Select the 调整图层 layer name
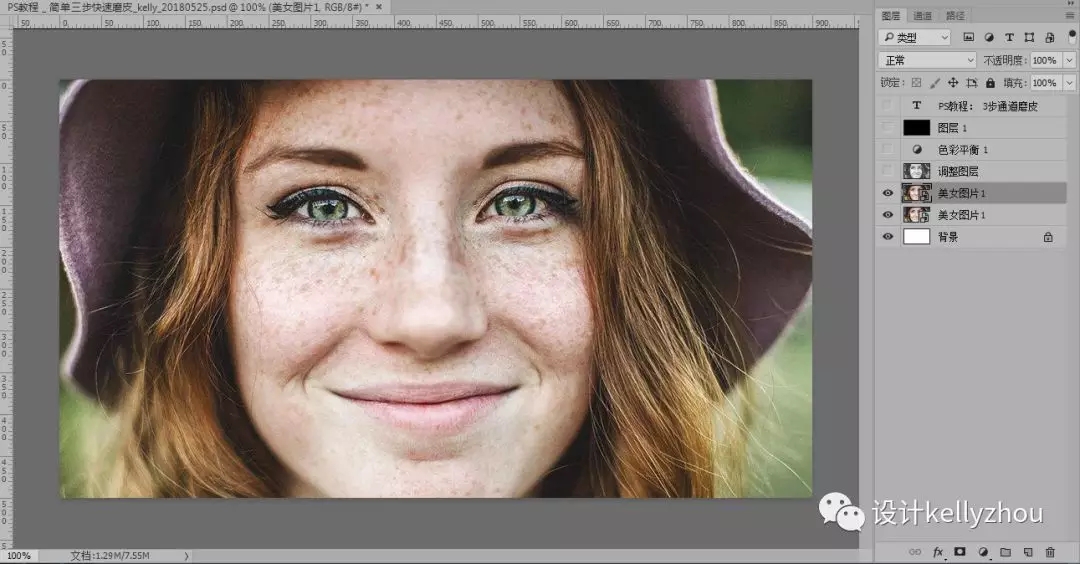 coord(958,171)
